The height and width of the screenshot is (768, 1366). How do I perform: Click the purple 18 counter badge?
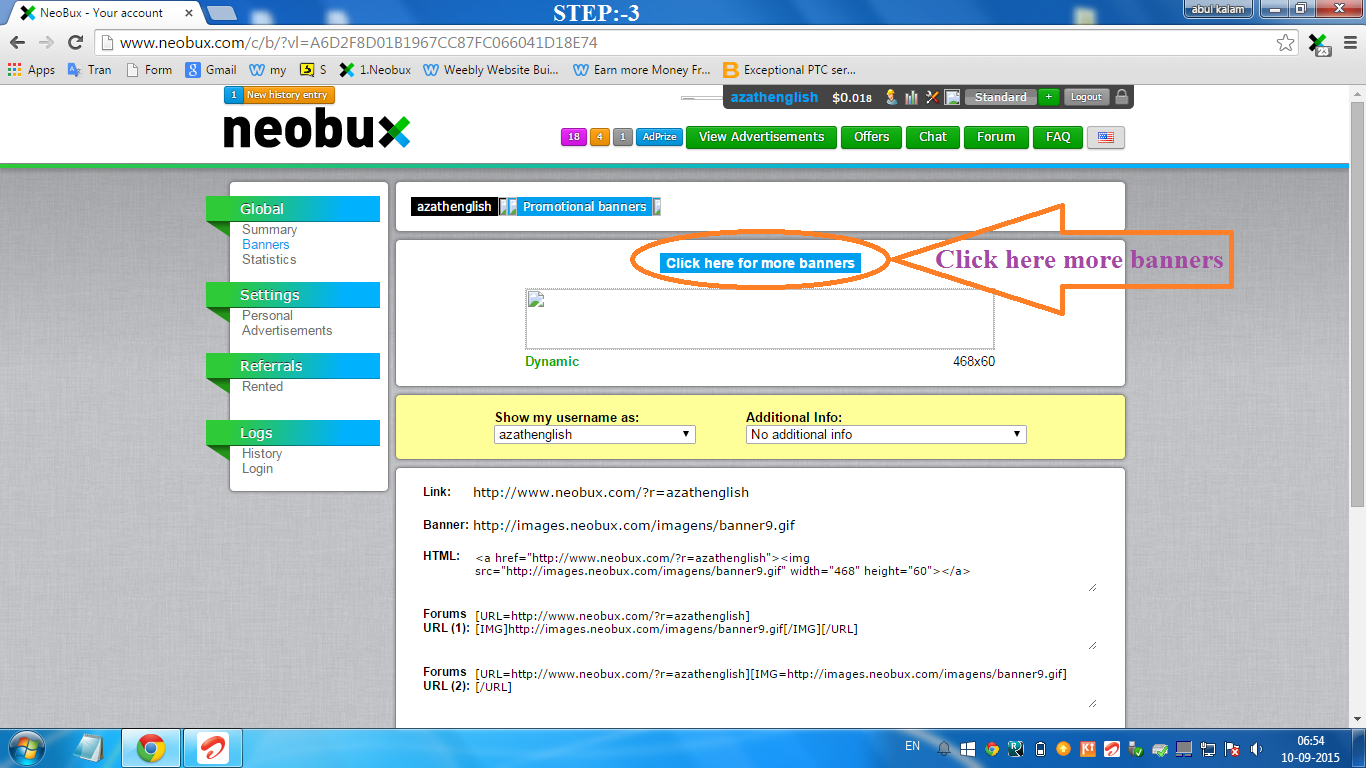pos(573,137)
